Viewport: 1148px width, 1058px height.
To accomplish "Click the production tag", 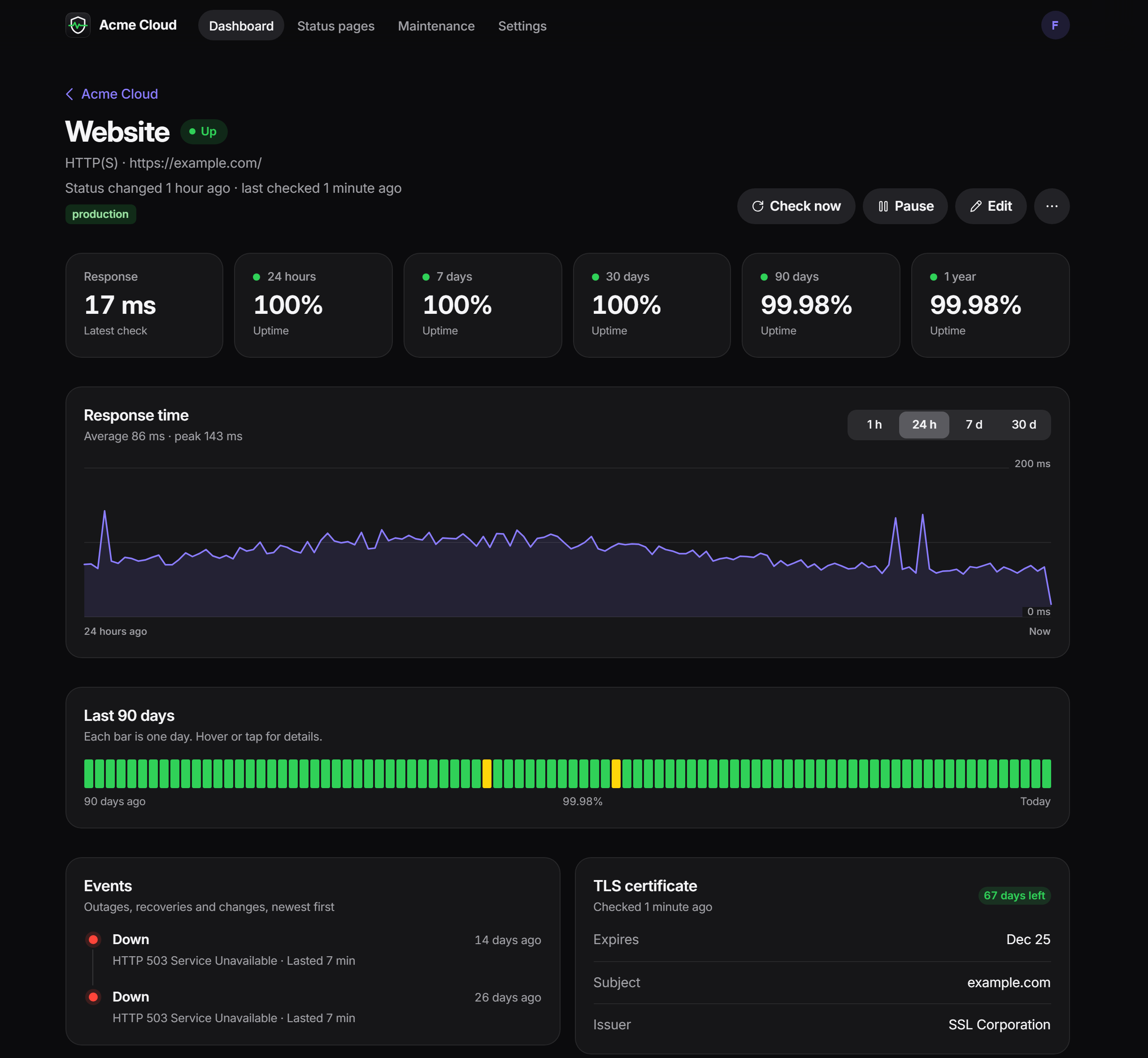I will click(100, 214).
